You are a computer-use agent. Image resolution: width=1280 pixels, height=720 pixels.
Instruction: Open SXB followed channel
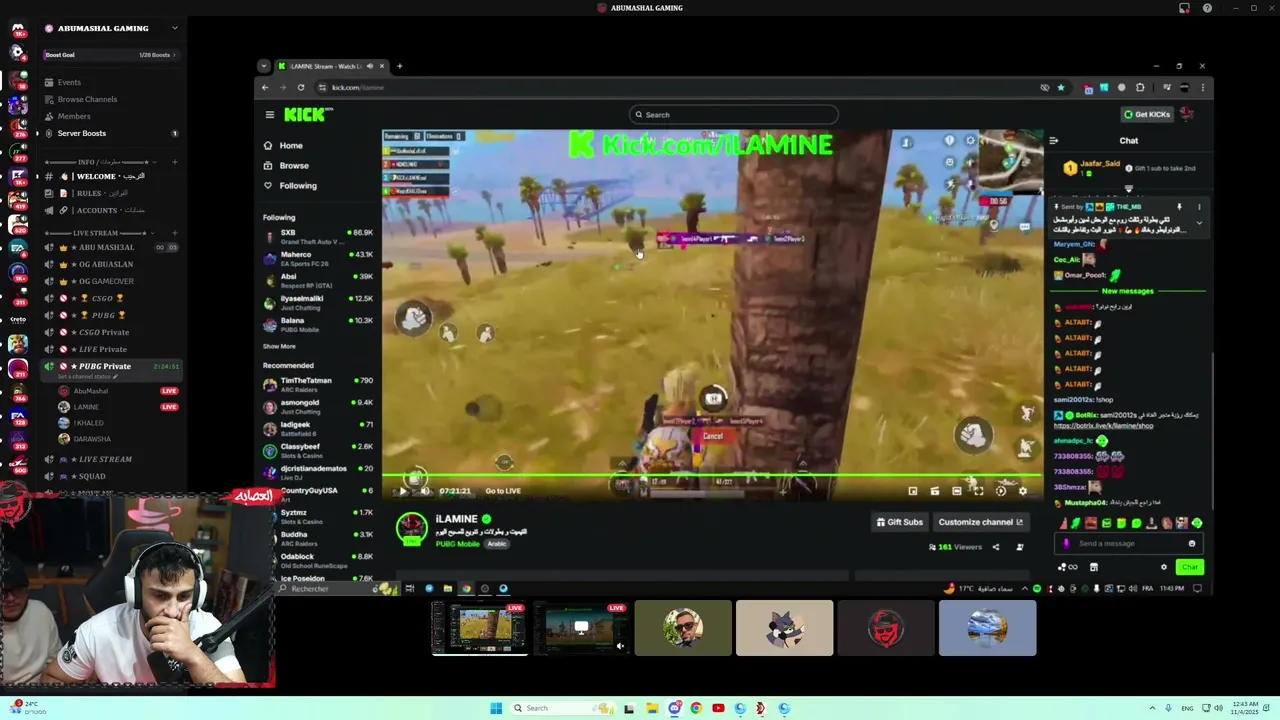318,236
